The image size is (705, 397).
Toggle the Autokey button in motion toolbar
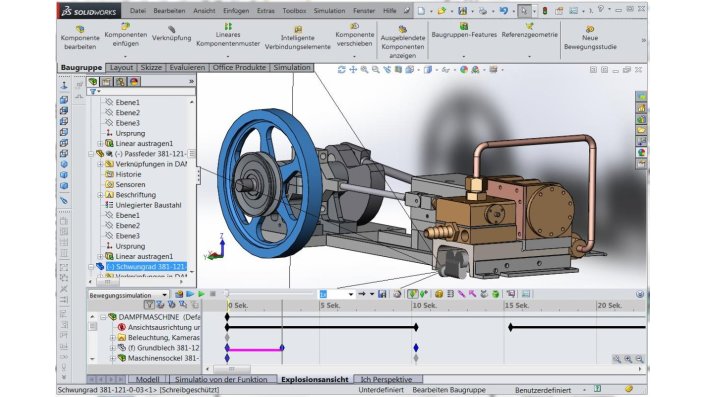coord(412,294)
